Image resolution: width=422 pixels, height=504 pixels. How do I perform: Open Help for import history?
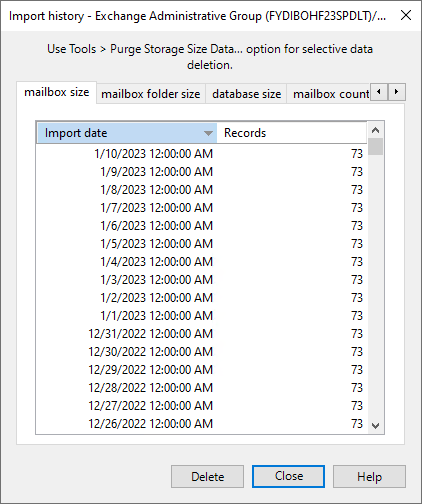369,477
